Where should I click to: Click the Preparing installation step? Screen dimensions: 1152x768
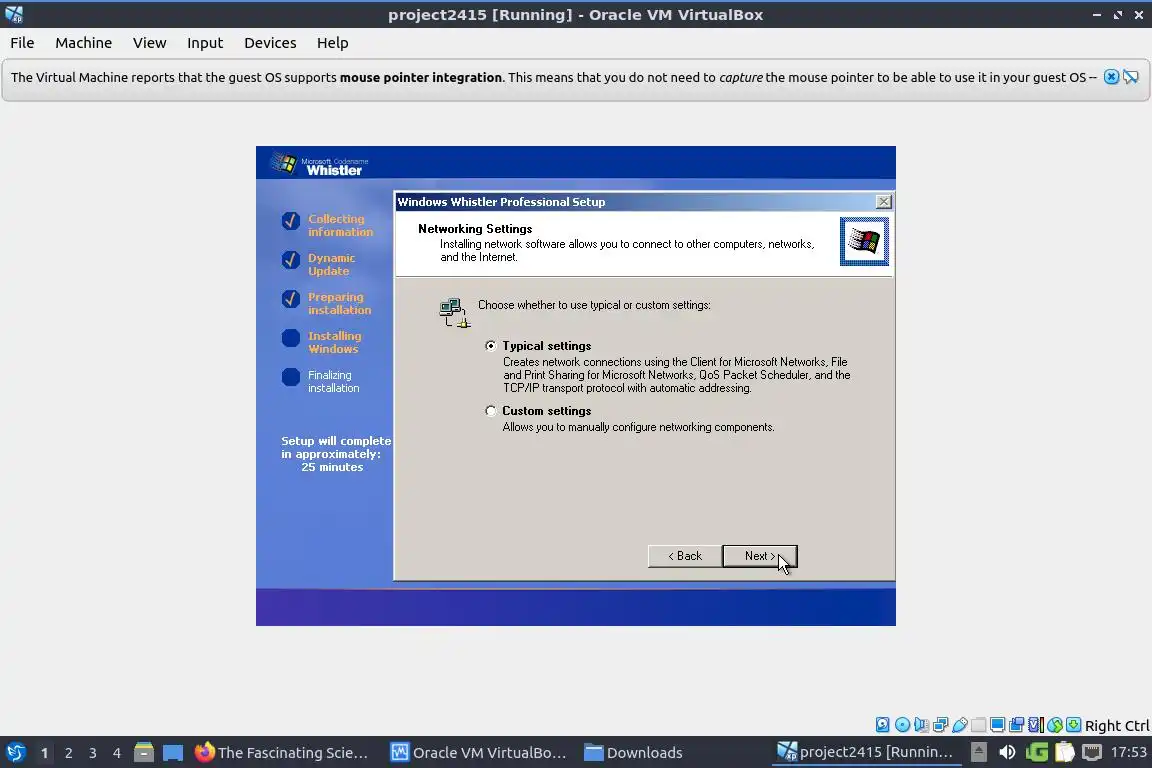(x=339, y=304)
